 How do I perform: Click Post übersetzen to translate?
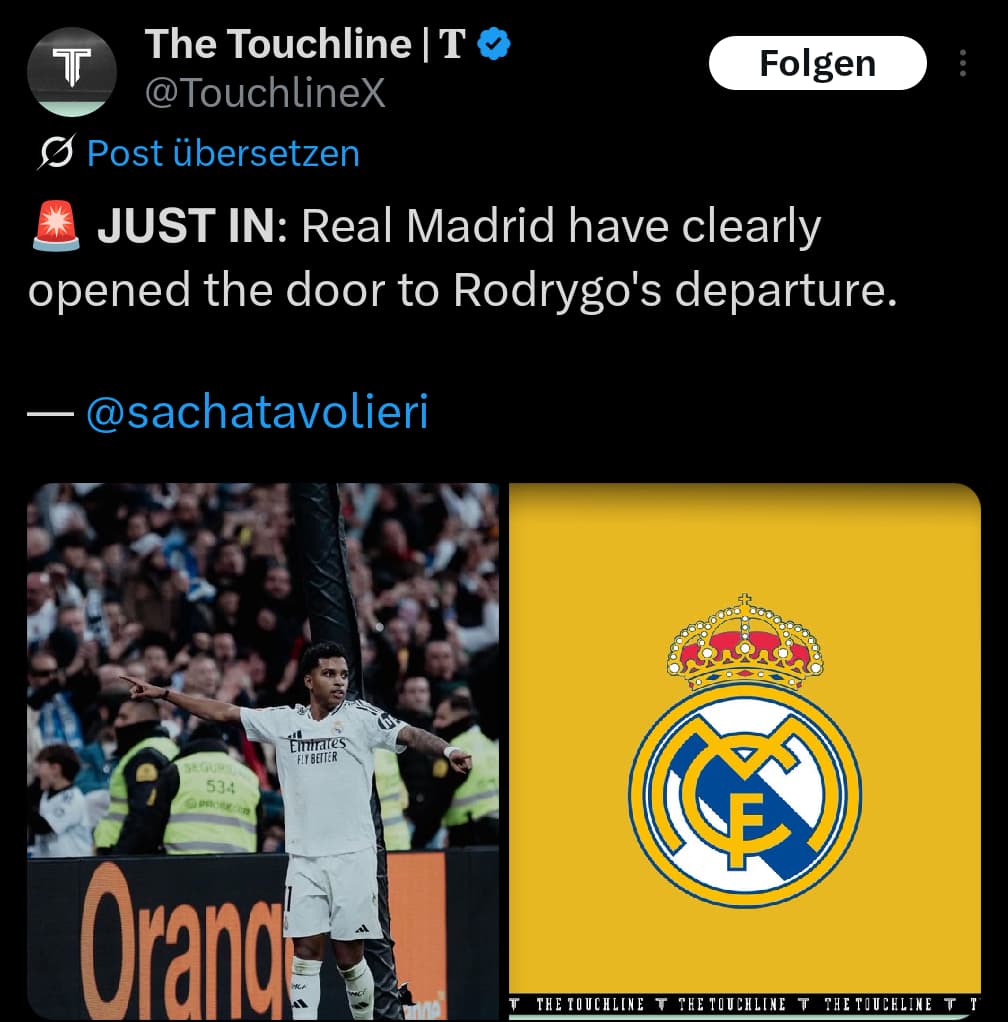click(223, 153)
